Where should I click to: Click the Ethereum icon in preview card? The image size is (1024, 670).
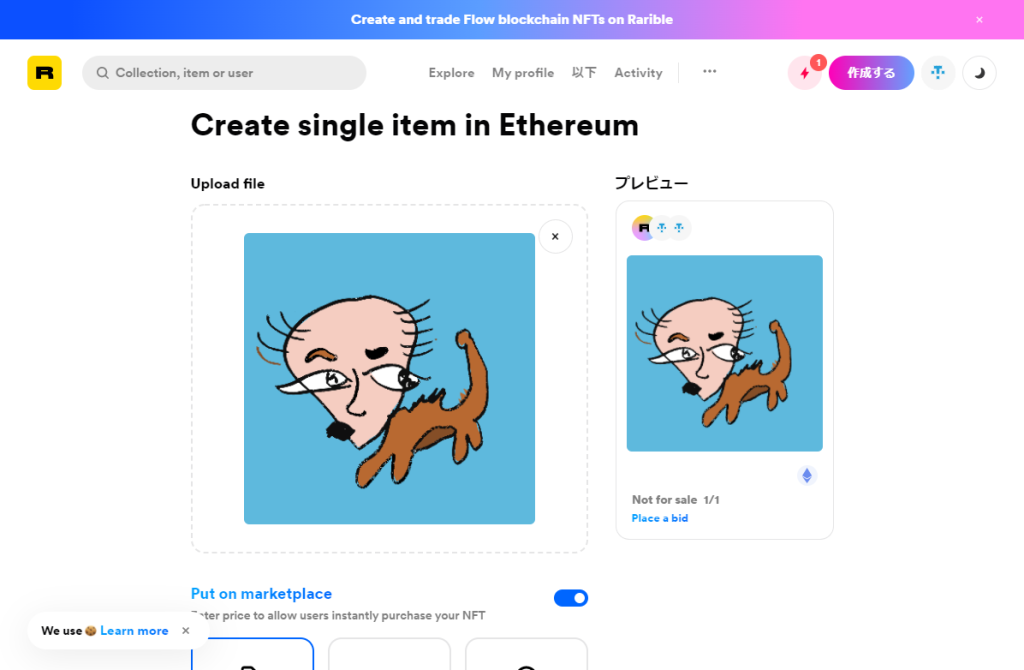click(807, 475)
